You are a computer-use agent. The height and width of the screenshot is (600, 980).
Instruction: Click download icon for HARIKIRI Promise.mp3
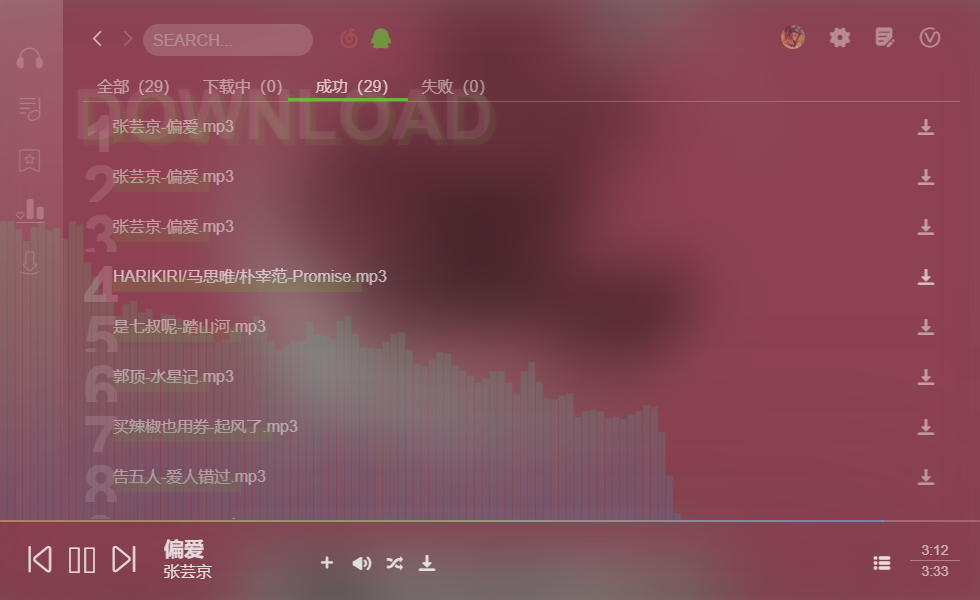(x=926, y=277)
